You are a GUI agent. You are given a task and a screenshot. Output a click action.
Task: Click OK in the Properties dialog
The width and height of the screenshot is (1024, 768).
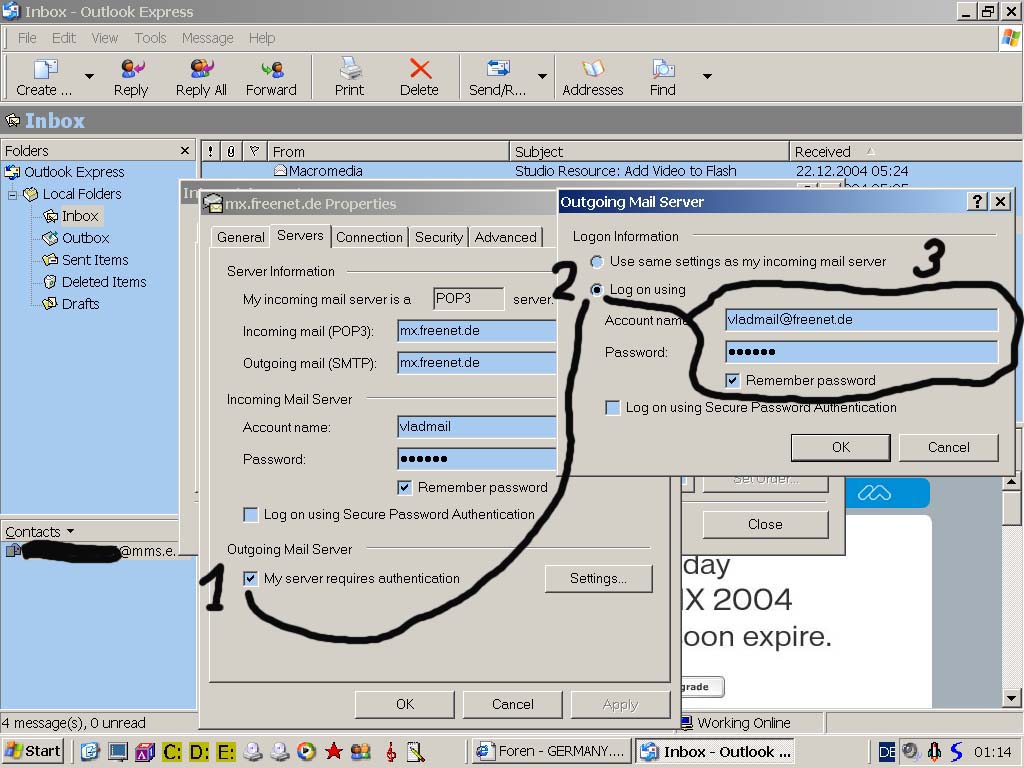click(405, 704)
